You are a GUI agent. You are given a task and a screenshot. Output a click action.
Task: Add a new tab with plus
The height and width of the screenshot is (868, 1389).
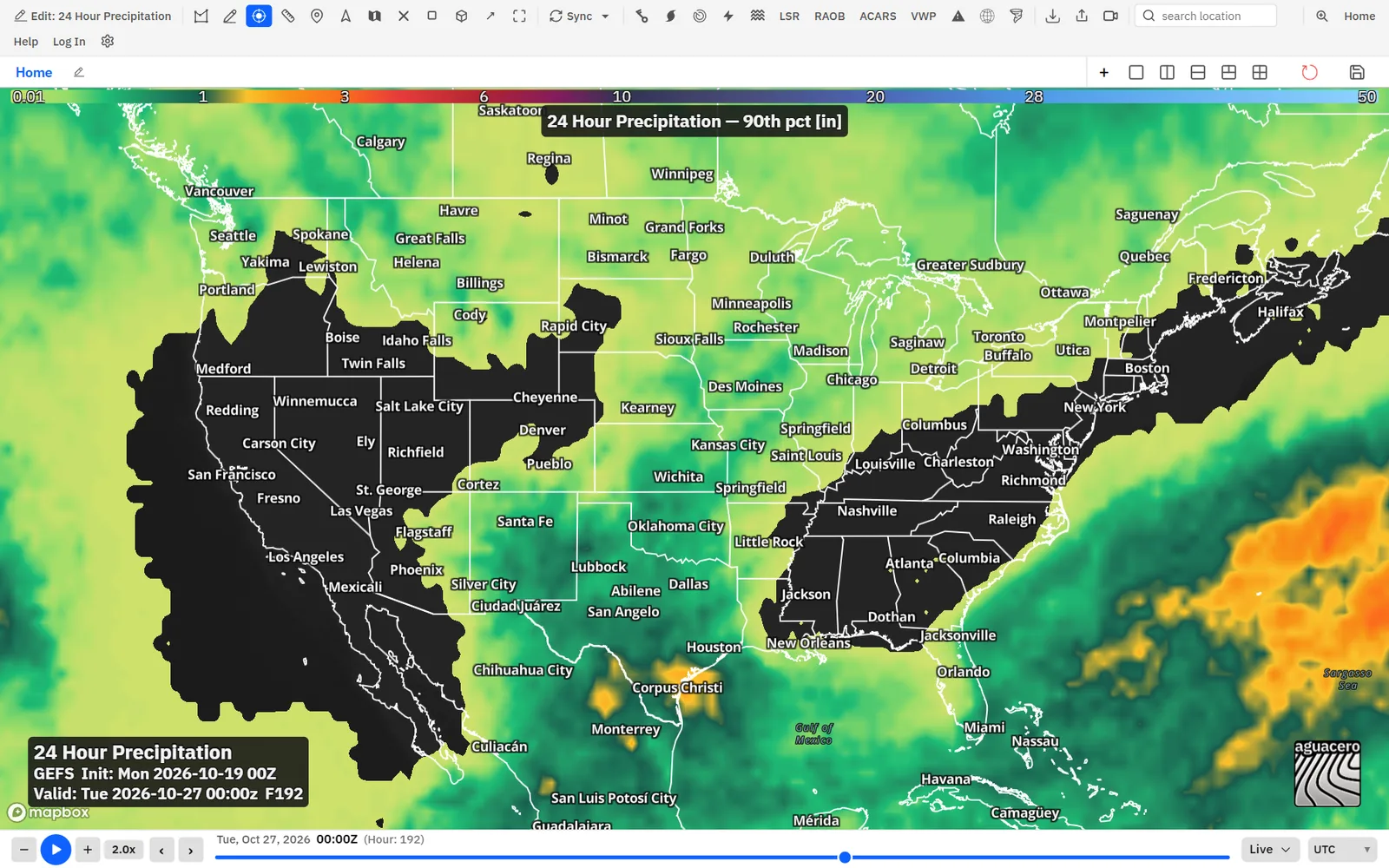pyautogui.click(x=1104, y=72)
